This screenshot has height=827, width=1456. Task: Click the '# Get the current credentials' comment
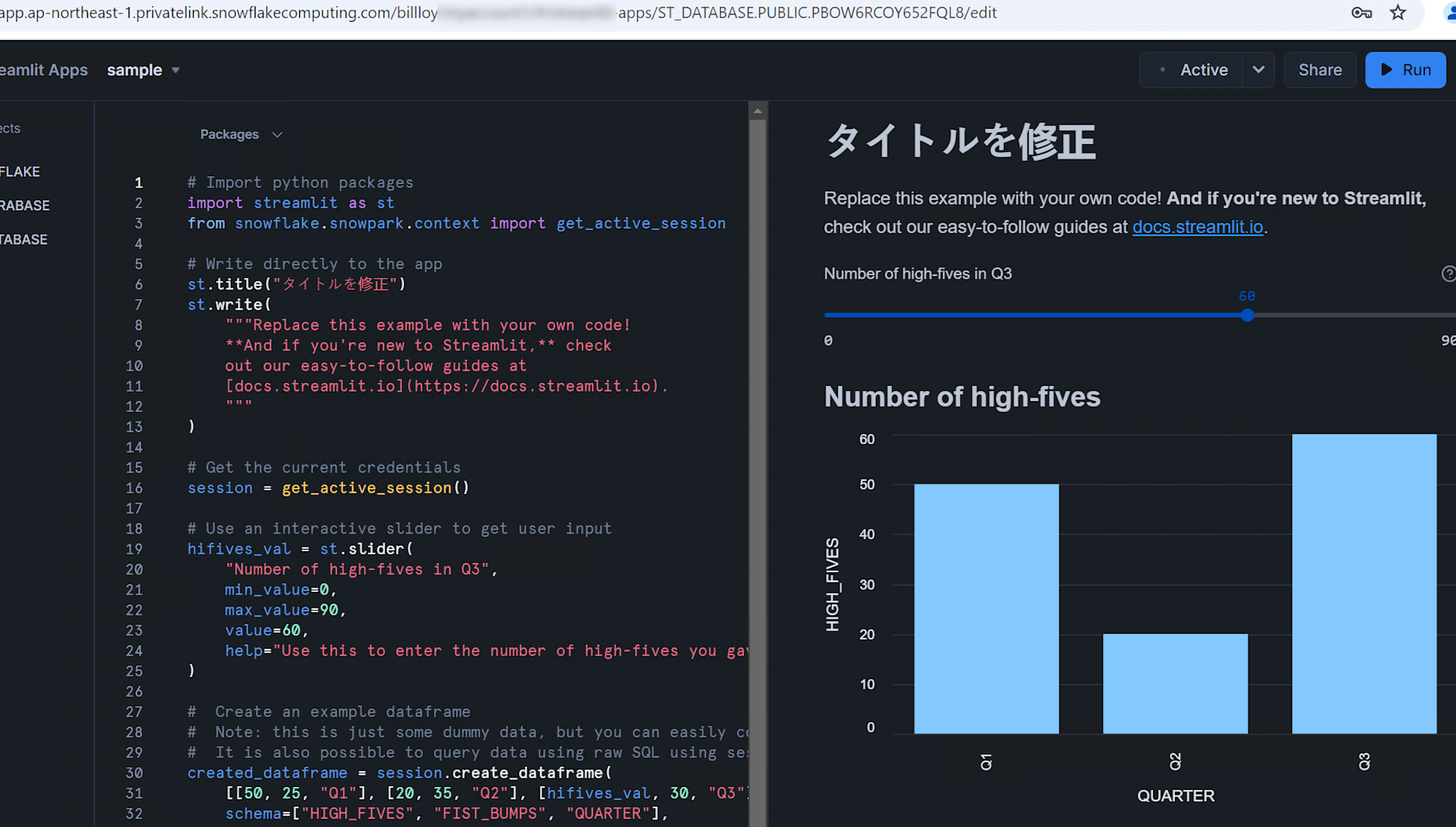pos(324,468)
